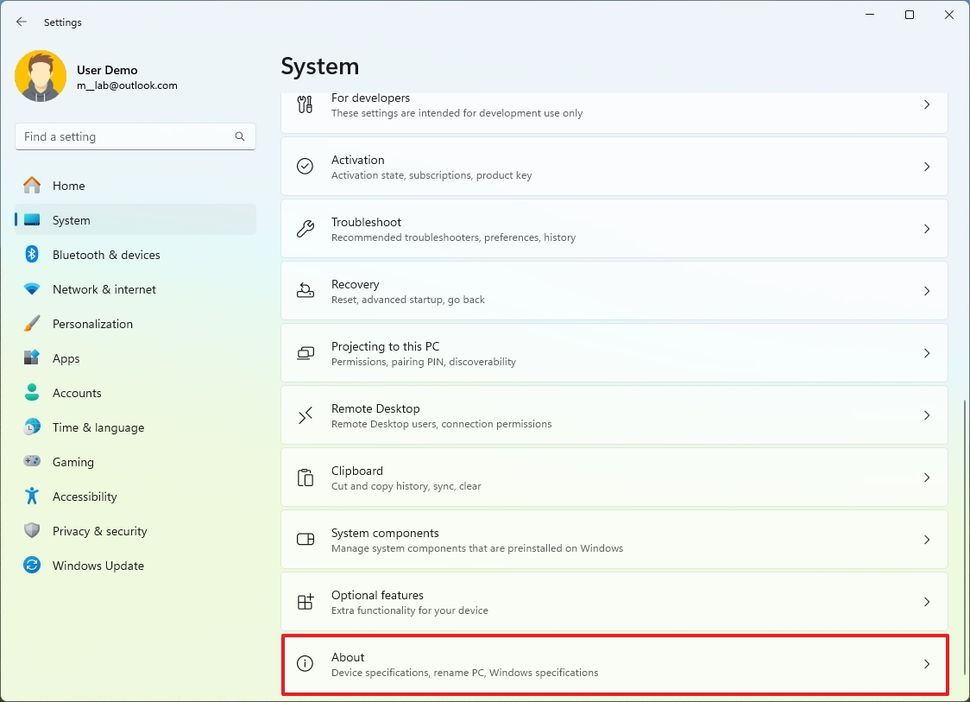Viewport: 970px width, 702px height.
Task: Click the Troubleshoot wrench icon
Action: [x=305, y=229]
